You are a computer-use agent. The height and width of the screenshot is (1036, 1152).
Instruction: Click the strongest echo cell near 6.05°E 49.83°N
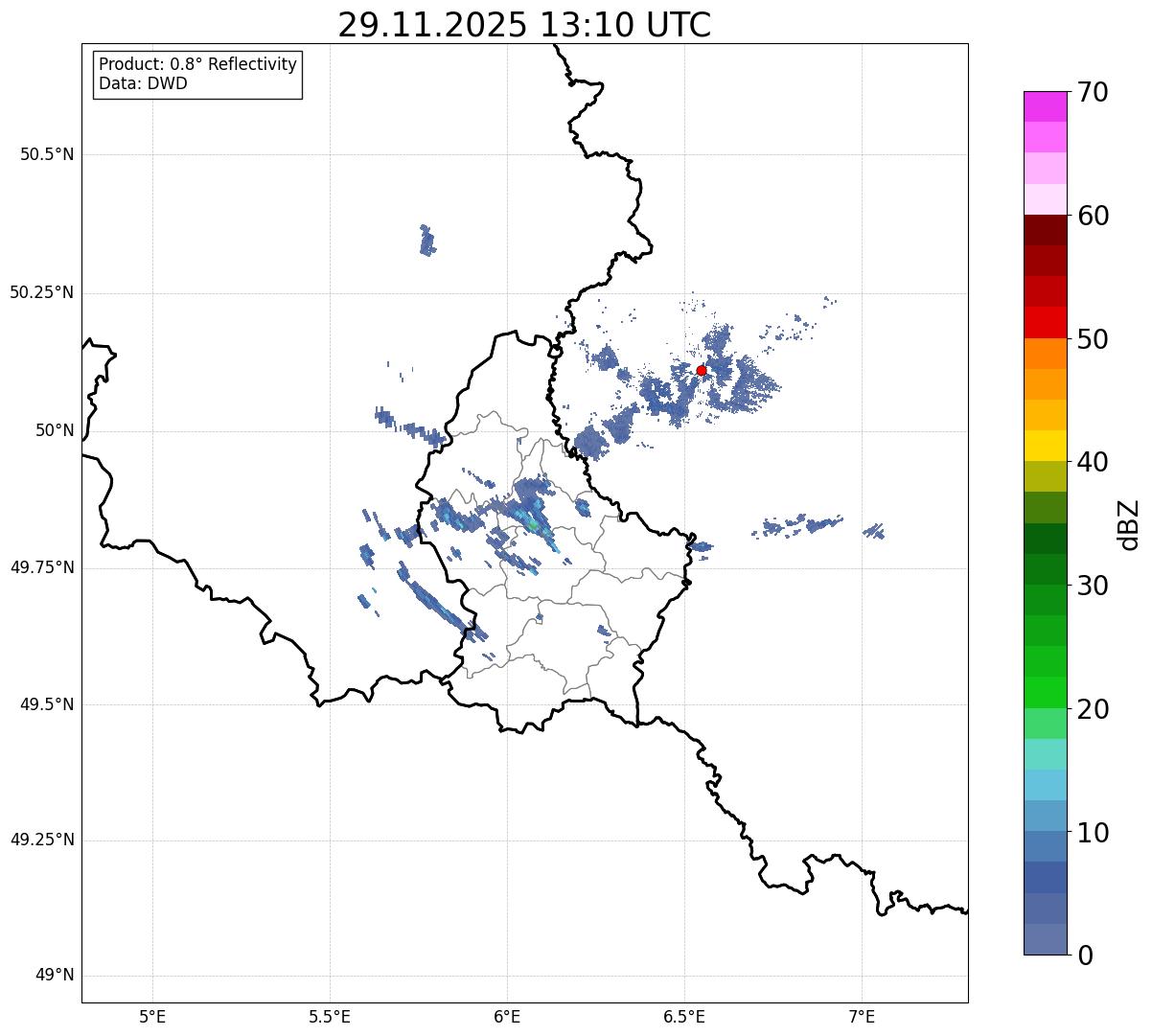point(532,523)
